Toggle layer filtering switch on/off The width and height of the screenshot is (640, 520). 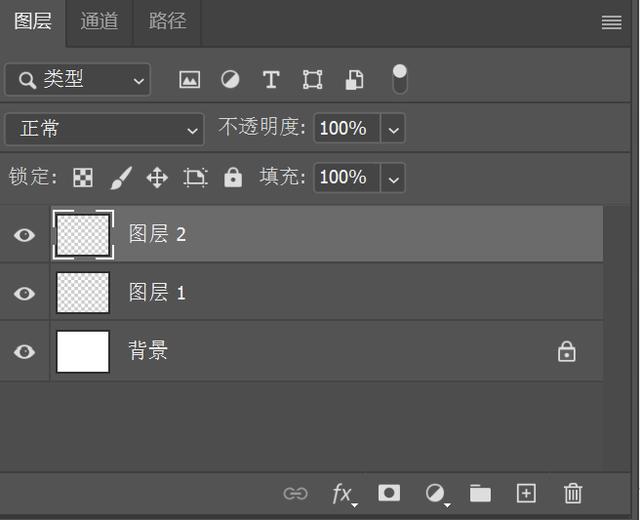[x=400, y=79]
